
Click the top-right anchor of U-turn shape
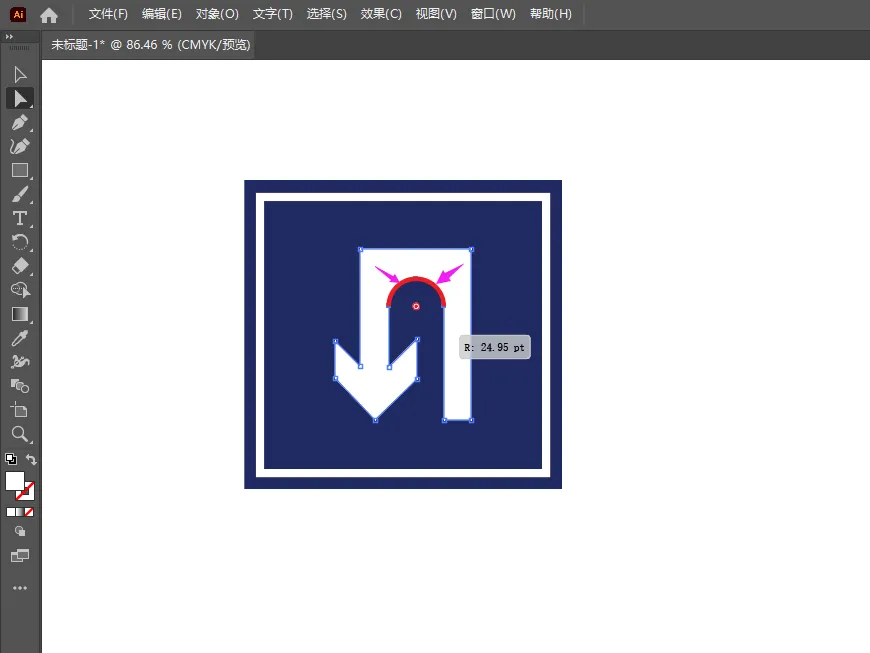[472, 250]
